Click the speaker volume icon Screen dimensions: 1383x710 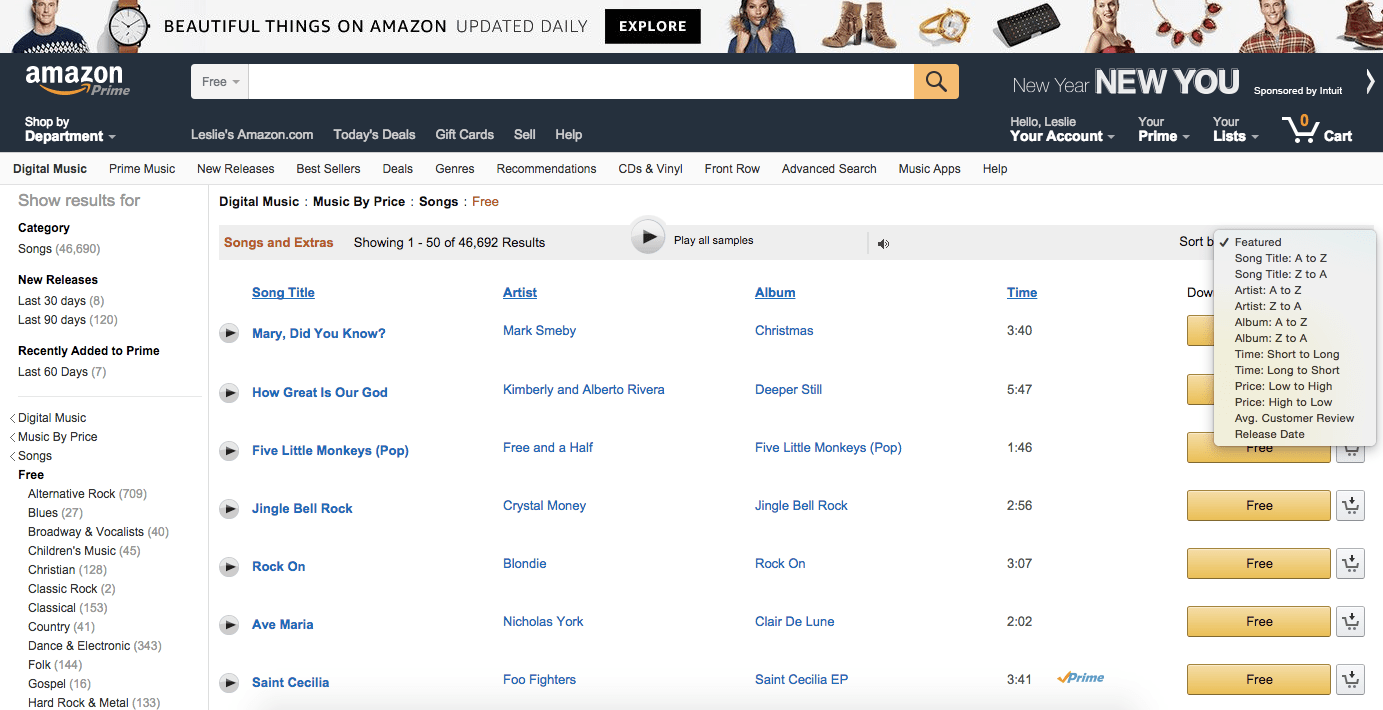(883, 243)
